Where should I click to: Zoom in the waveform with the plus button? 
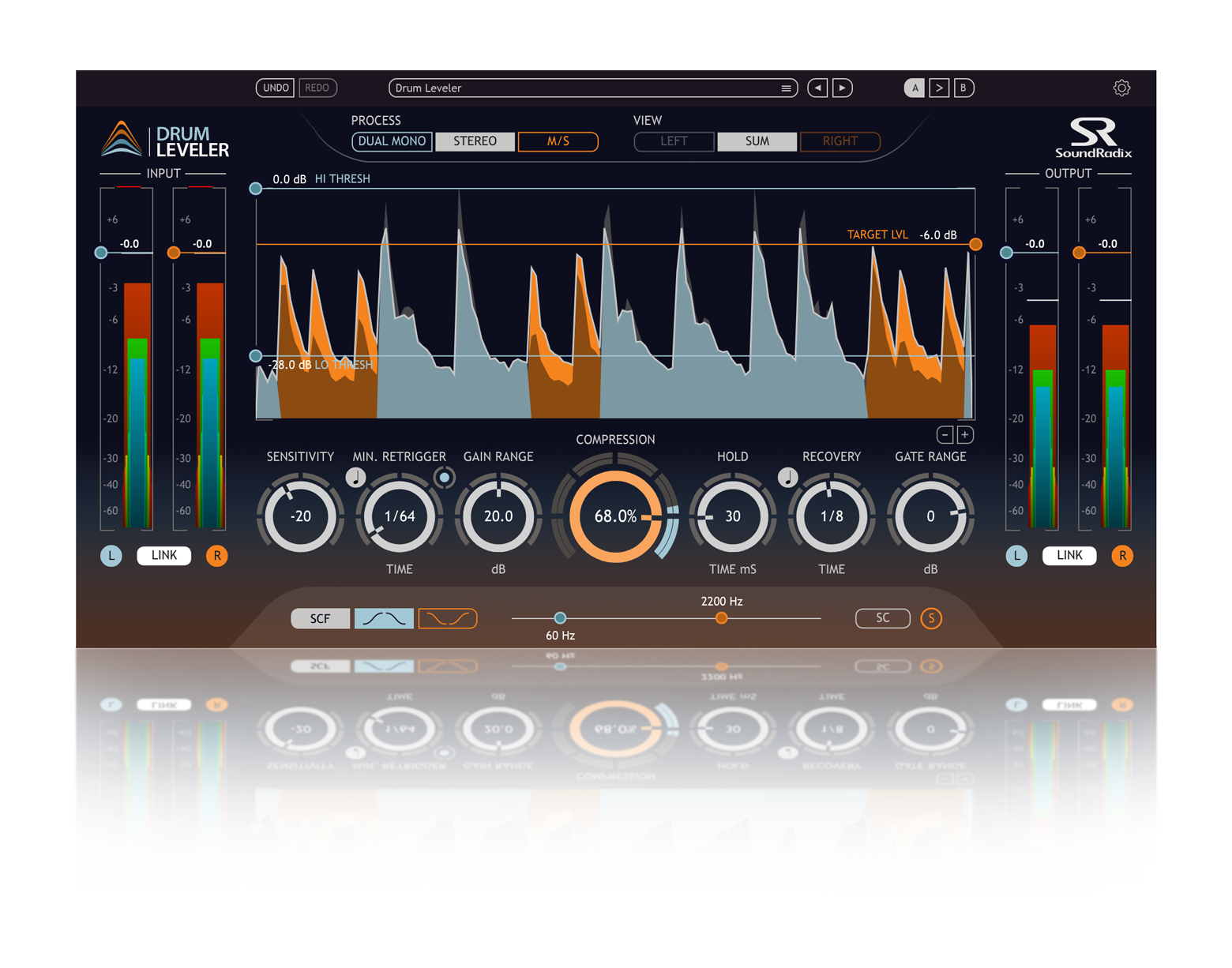963,434
